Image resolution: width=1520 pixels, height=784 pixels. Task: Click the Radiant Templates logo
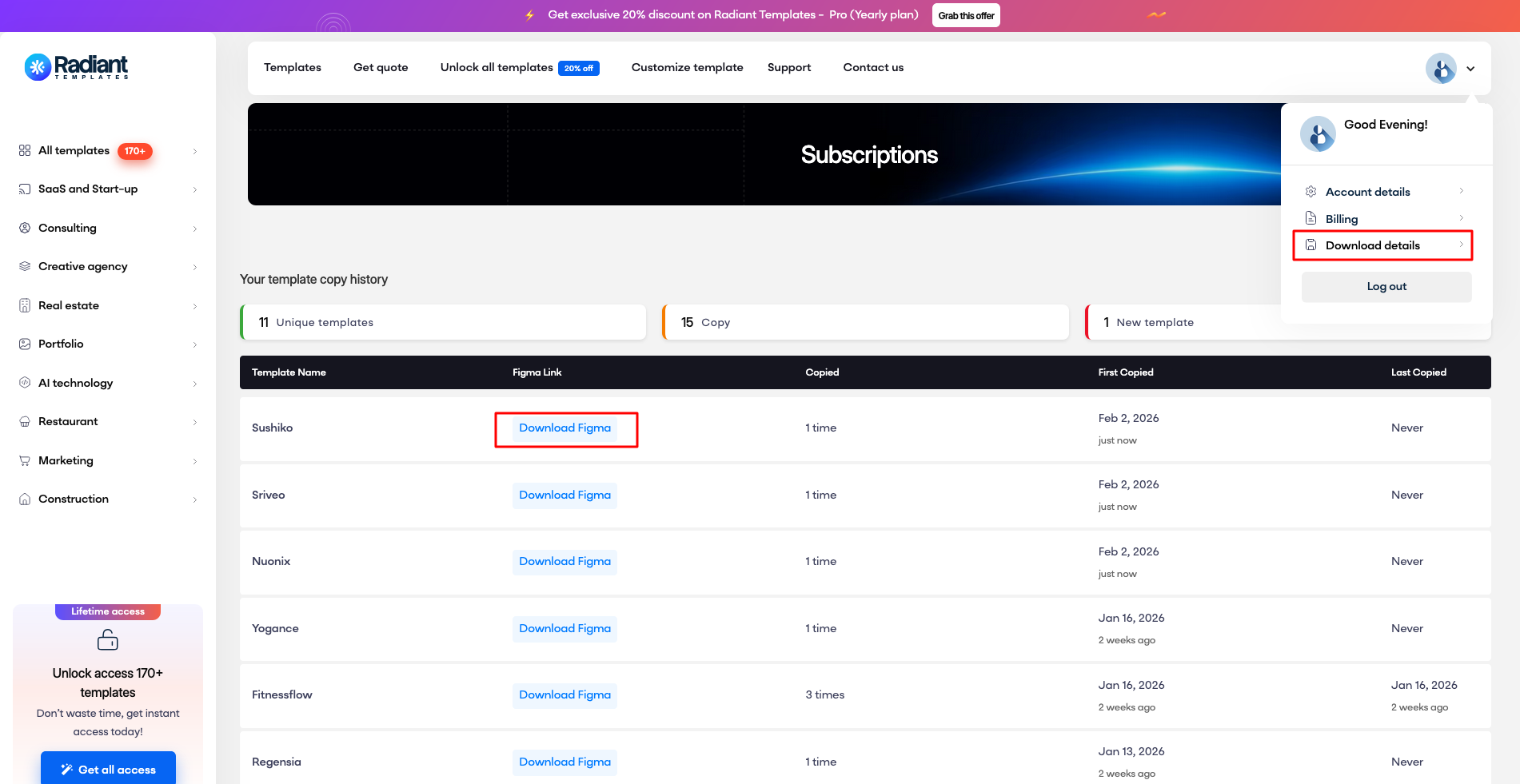coord(77,67)
